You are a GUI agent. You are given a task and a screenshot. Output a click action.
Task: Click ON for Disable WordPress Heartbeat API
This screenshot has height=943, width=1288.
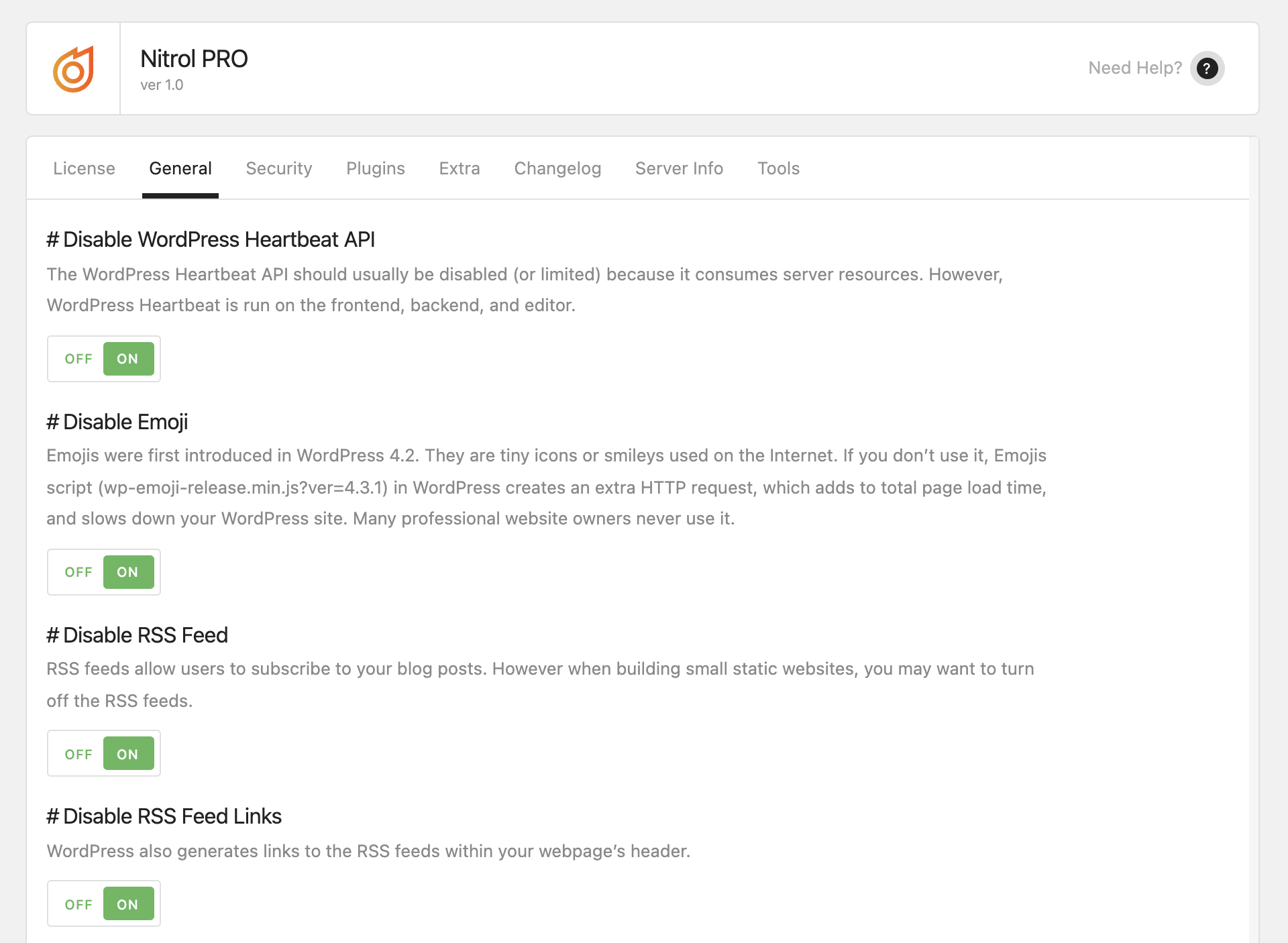(x=128, y=359)
